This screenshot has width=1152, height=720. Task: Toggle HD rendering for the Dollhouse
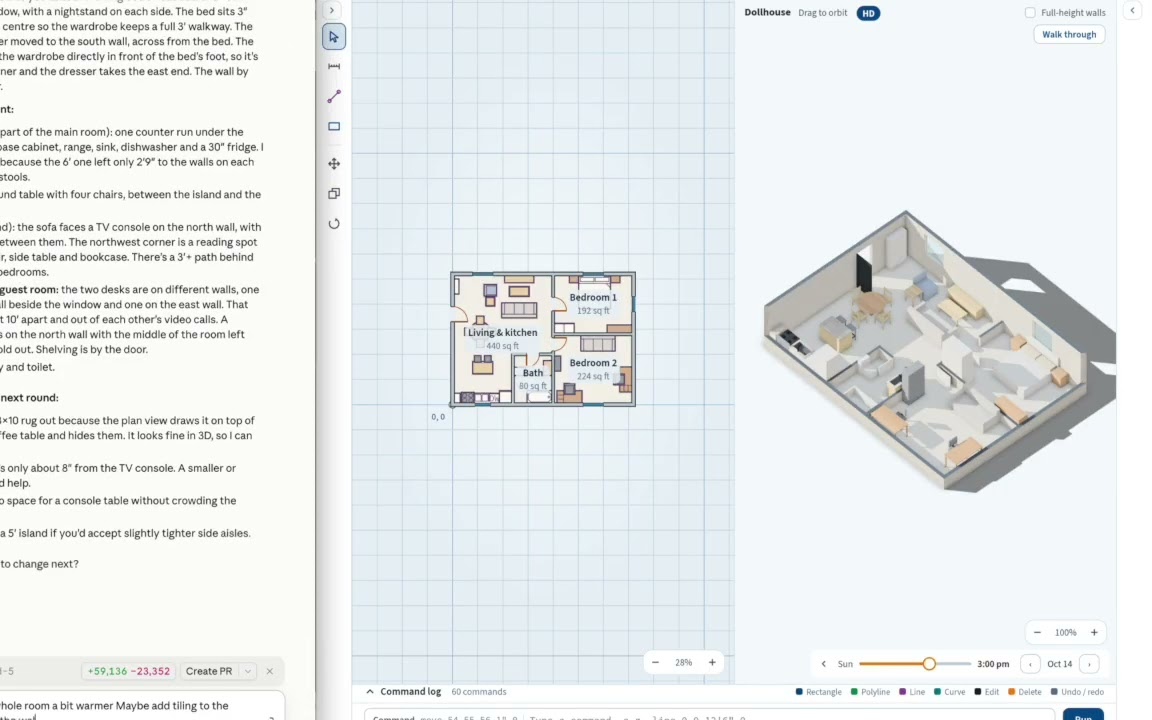[868, 13]
